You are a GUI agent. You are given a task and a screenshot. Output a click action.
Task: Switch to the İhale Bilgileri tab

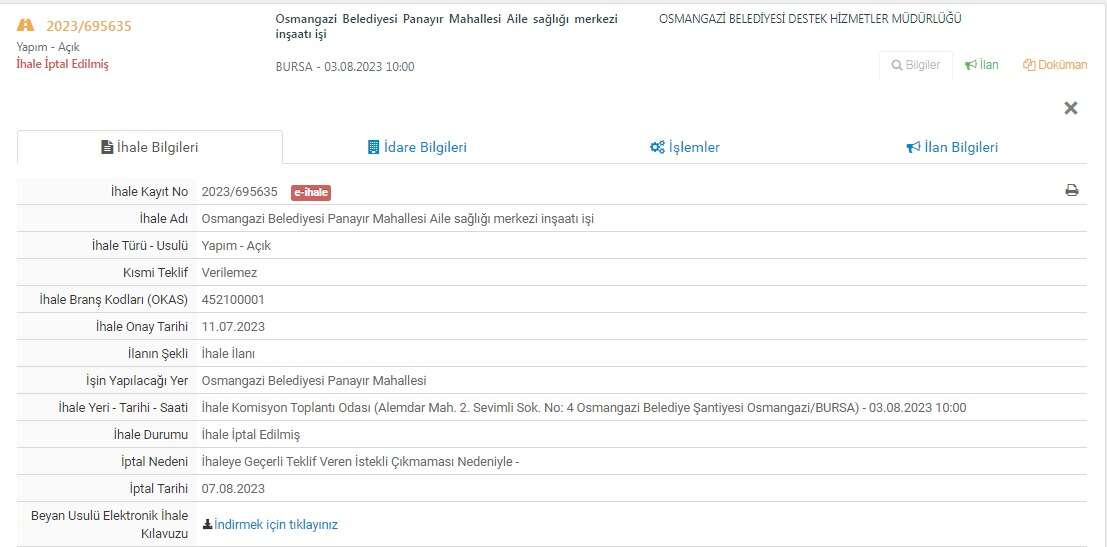point(150,147)
